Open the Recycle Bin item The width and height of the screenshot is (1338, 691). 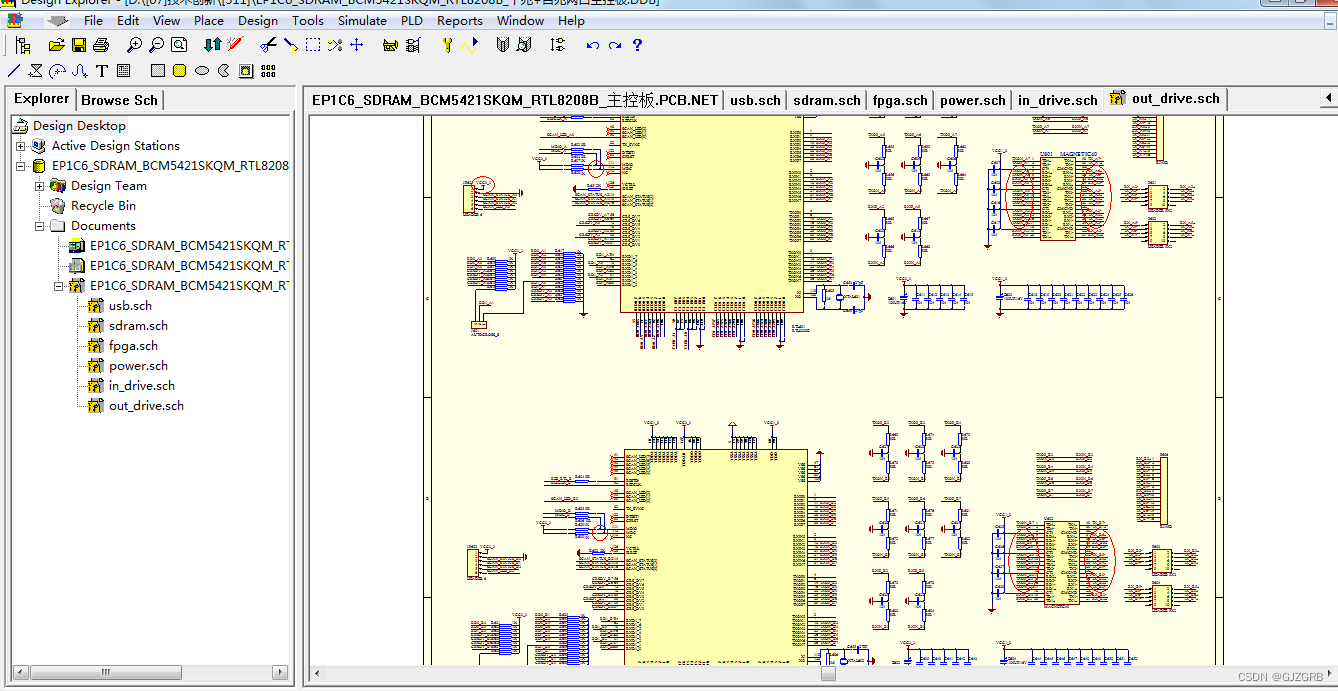click(104, 206)
